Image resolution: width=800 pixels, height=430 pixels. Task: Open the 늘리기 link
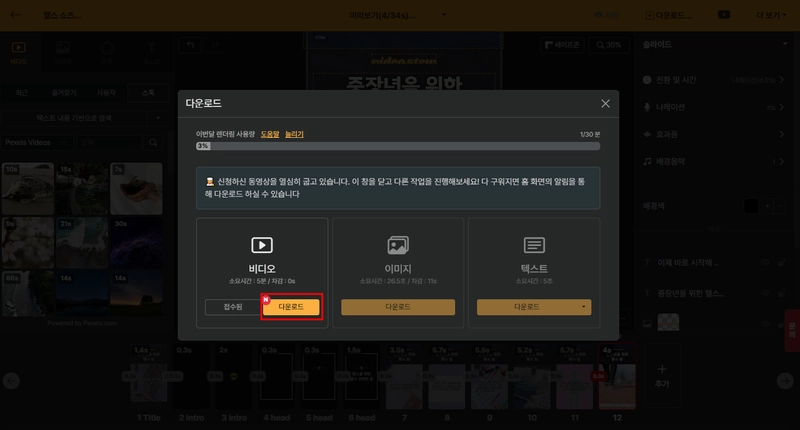(x=294, y=134)
